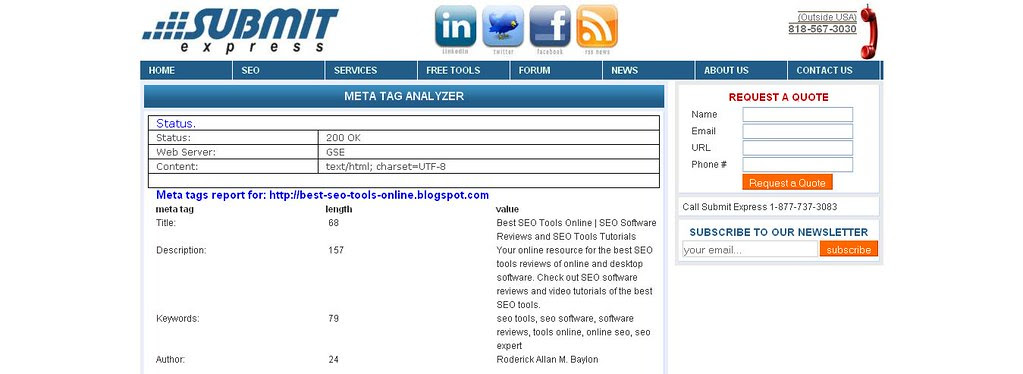Image resolution: width=1023 pixels, height=374 pixels.
Task: Click the 'meta tag' column header
Action: tap(174, 210)
